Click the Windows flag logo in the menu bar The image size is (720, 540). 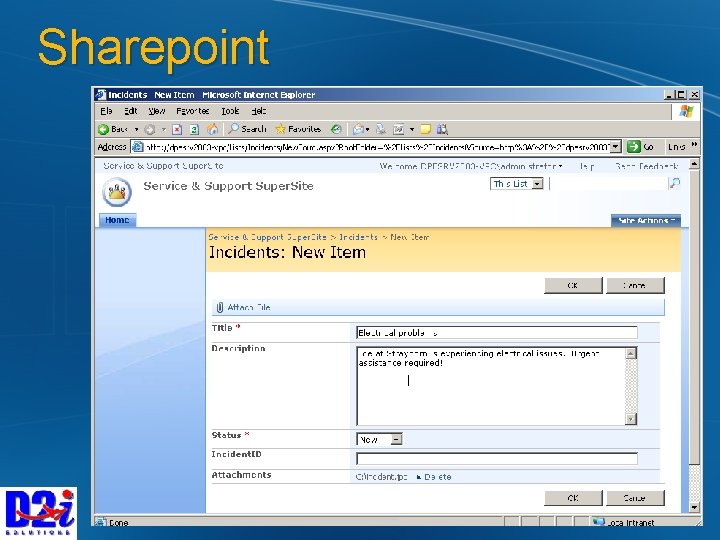click(686, 111)
